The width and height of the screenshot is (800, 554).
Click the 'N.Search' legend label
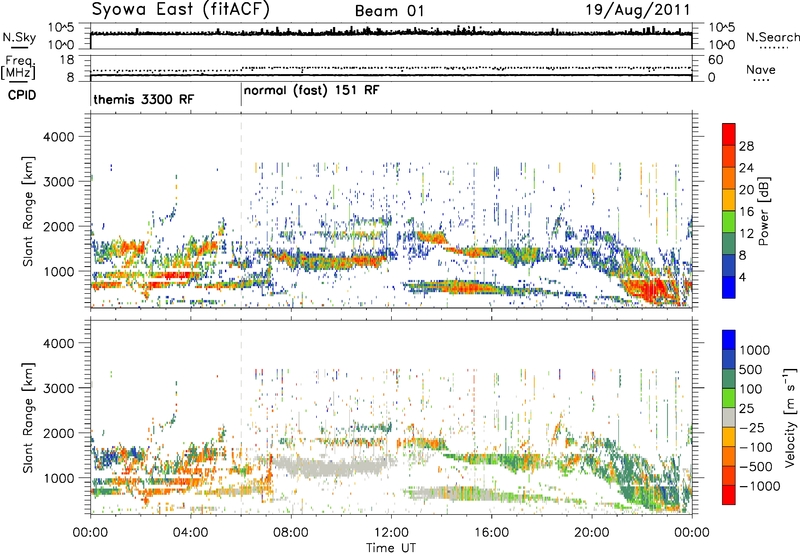coord(773,37)
